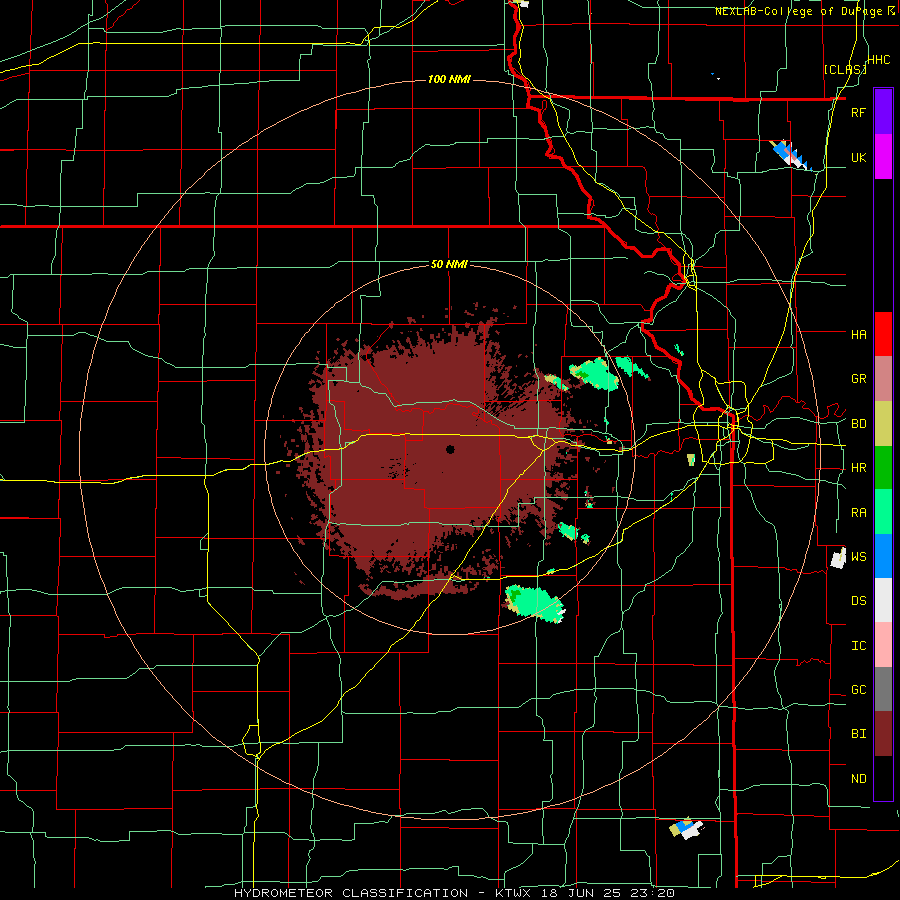The image size is (900, 900).
Task: Click the gray GC ground clutter swatch
Action: click(883, 689)
